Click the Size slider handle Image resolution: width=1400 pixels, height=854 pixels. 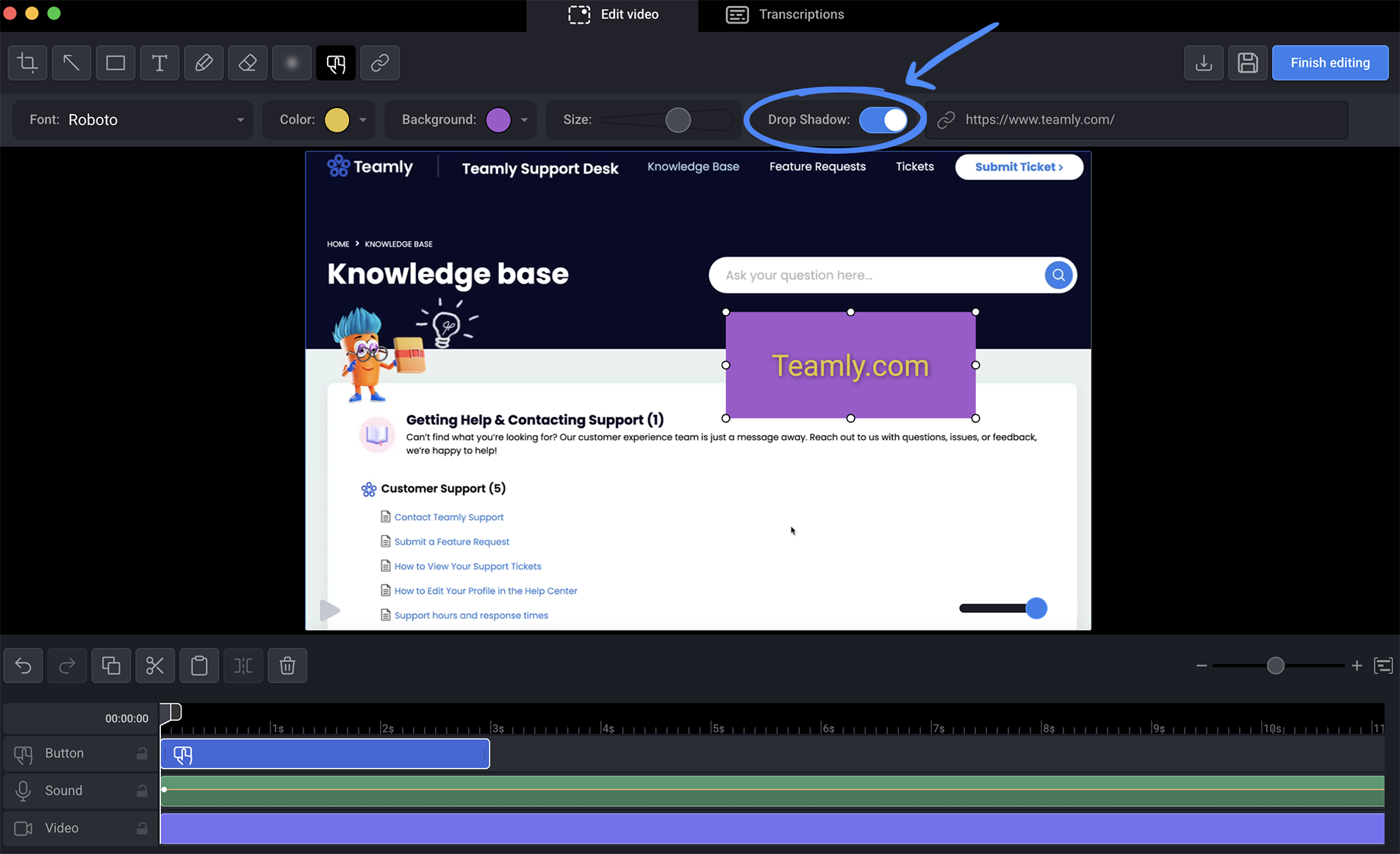click(678, 120)
